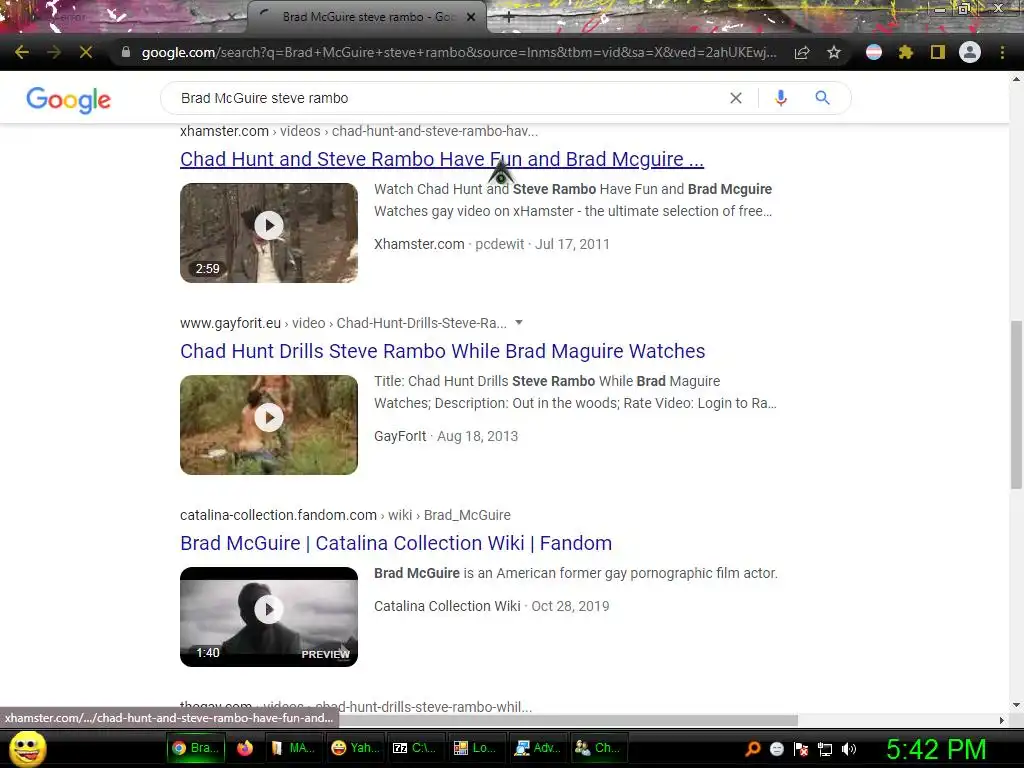Click the orange search tray icon
Viewport: 1024px width, 768px height.
752,749
